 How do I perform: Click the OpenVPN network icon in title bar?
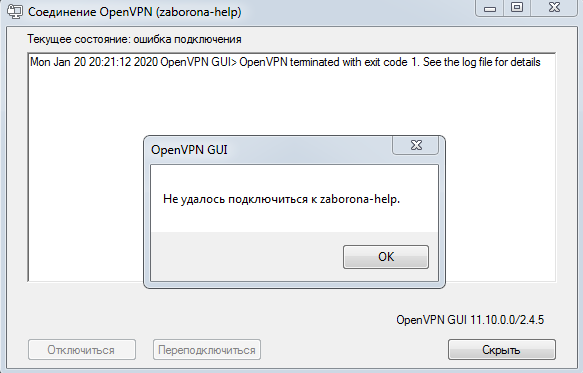pos(15,11)
